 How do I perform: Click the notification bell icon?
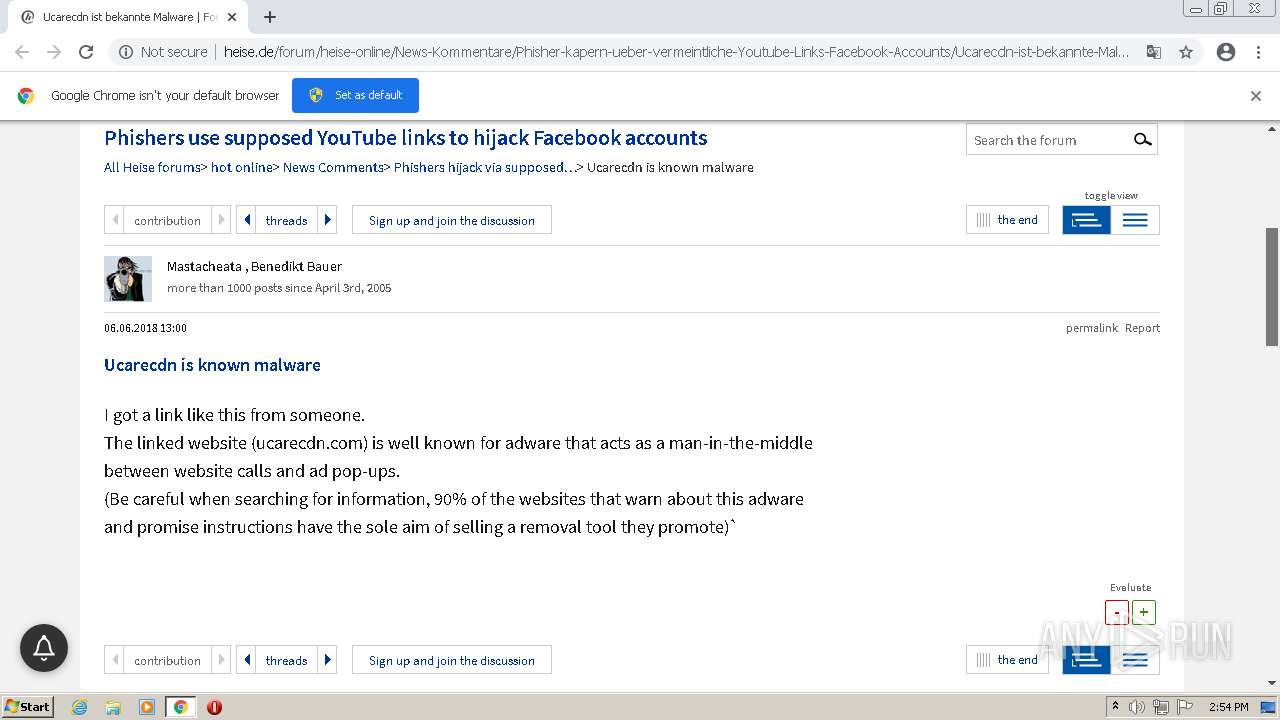(44, 648)
